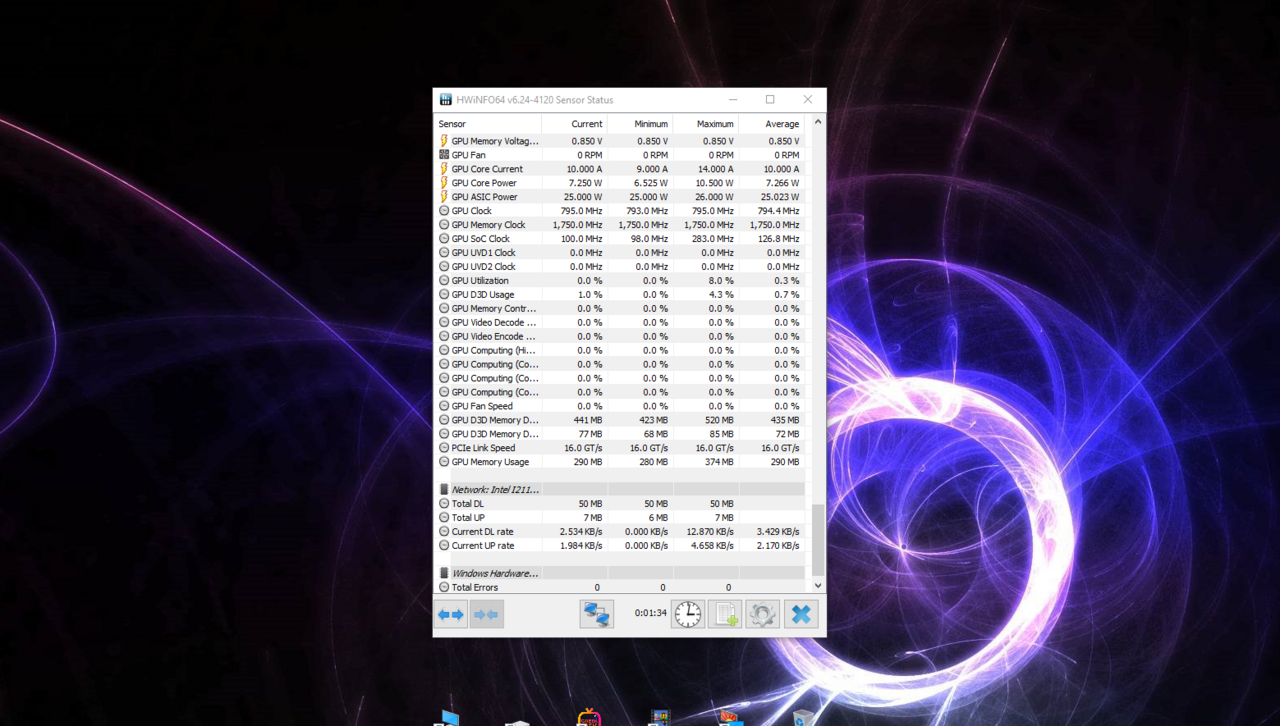Screen dimensions: 1280x726
Task: Click the blue X icon in bottom toolbar
Action: [x=801, y=614]
